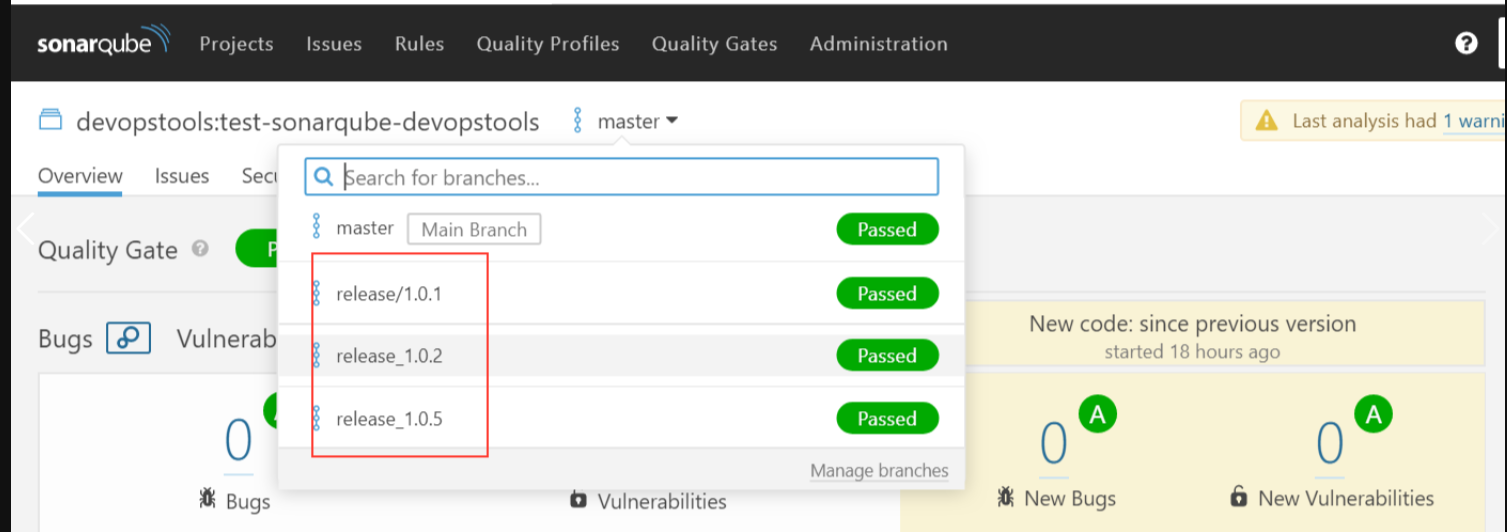
Task: Select the master Main Branch entry
Action: tap(621, 229)
